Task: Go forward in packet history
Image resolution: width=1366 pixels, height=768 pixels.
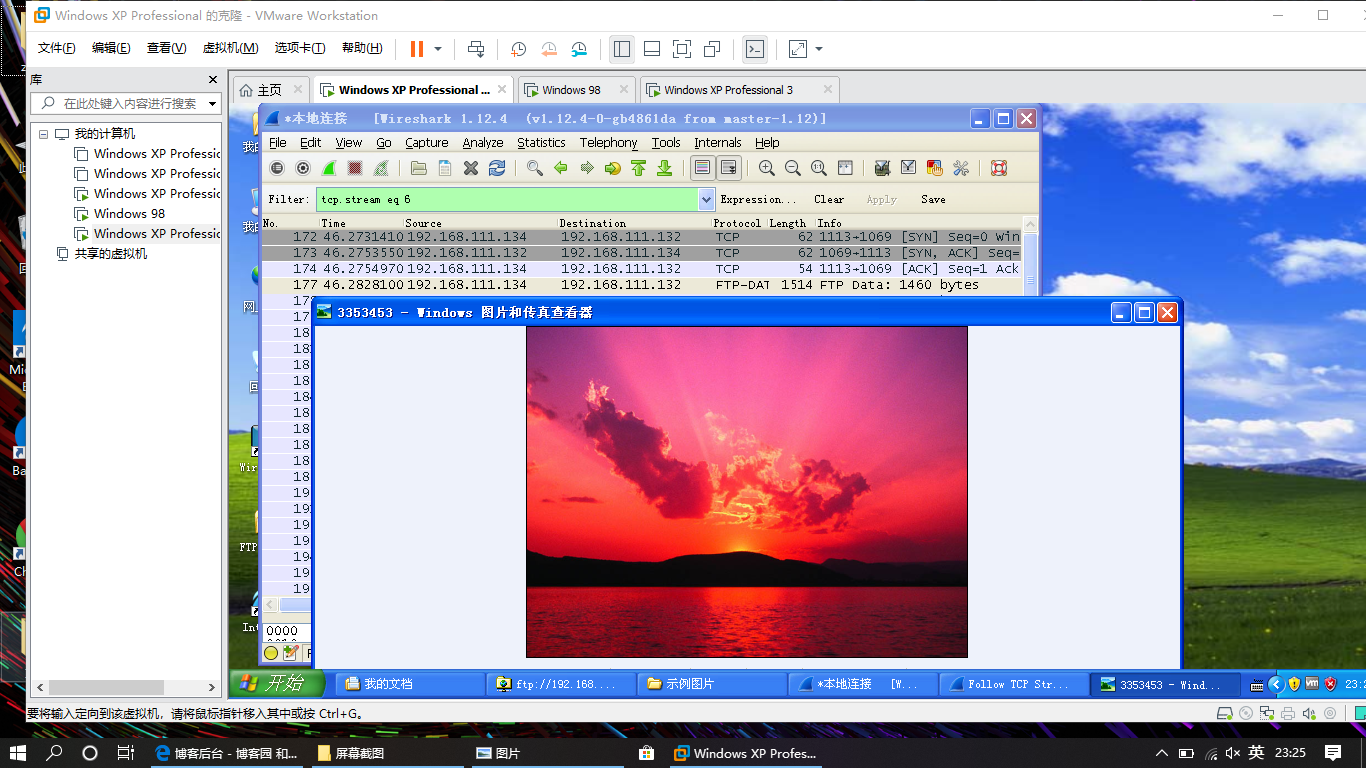Action: pyautogui.click(x=587, y=168)
